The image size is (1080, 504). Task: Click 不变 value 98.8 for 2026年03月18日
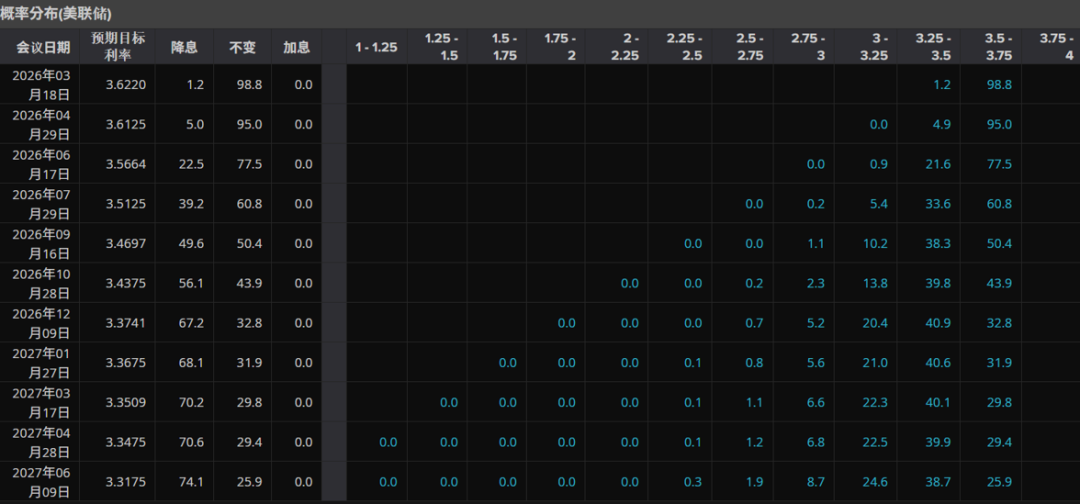[x=249, y=85]
